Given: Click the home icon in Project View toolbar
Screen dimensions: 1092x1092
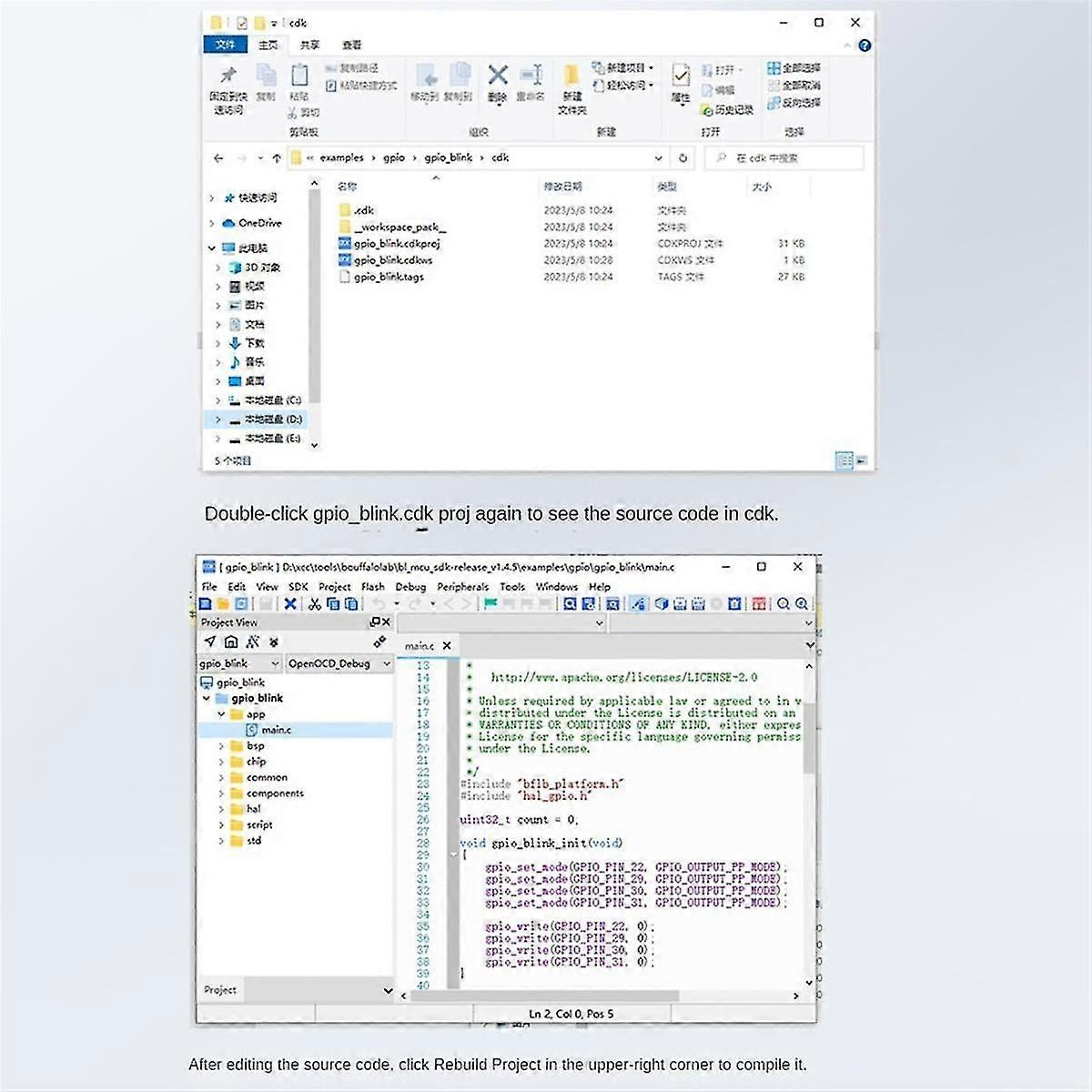Looking at the screenshot, I should click(x=231, y=642).
